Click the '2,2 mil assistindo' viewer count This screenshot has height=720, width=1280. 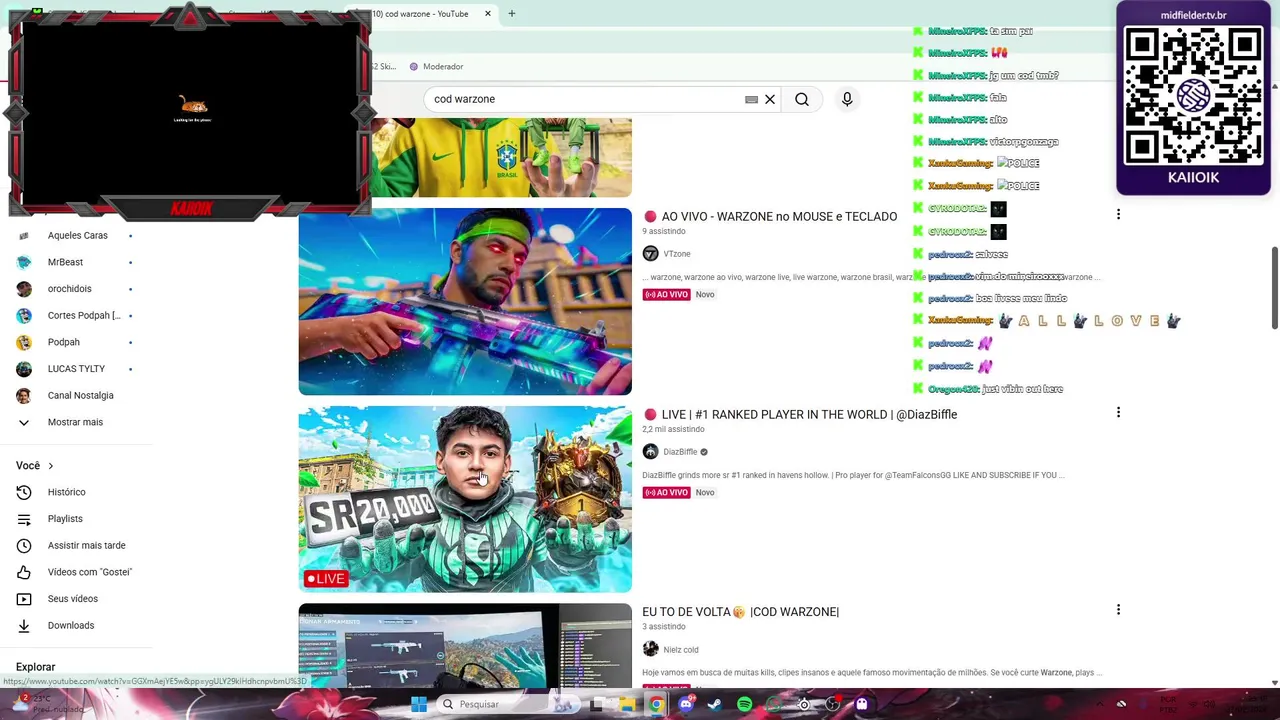(673, 429)
